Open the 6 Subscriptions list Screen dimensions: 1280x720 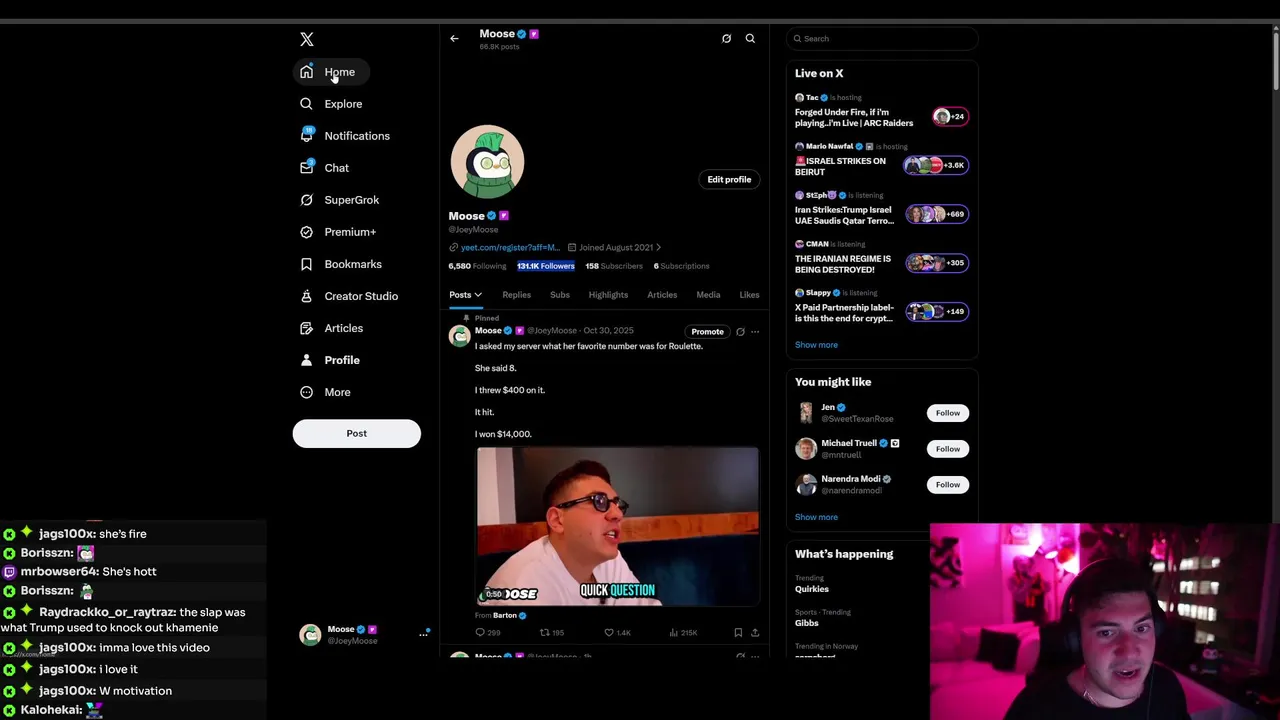(x=681, y=266)
